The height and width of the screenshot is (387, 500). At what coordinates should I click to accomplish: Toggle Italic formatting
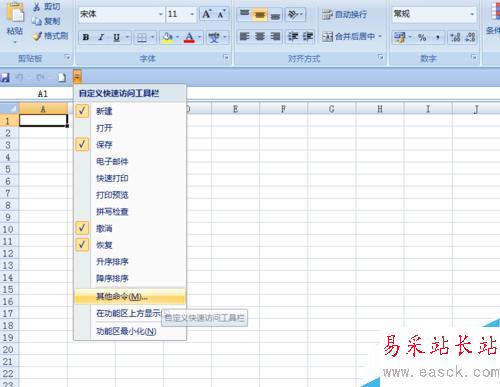coord(101,37)
